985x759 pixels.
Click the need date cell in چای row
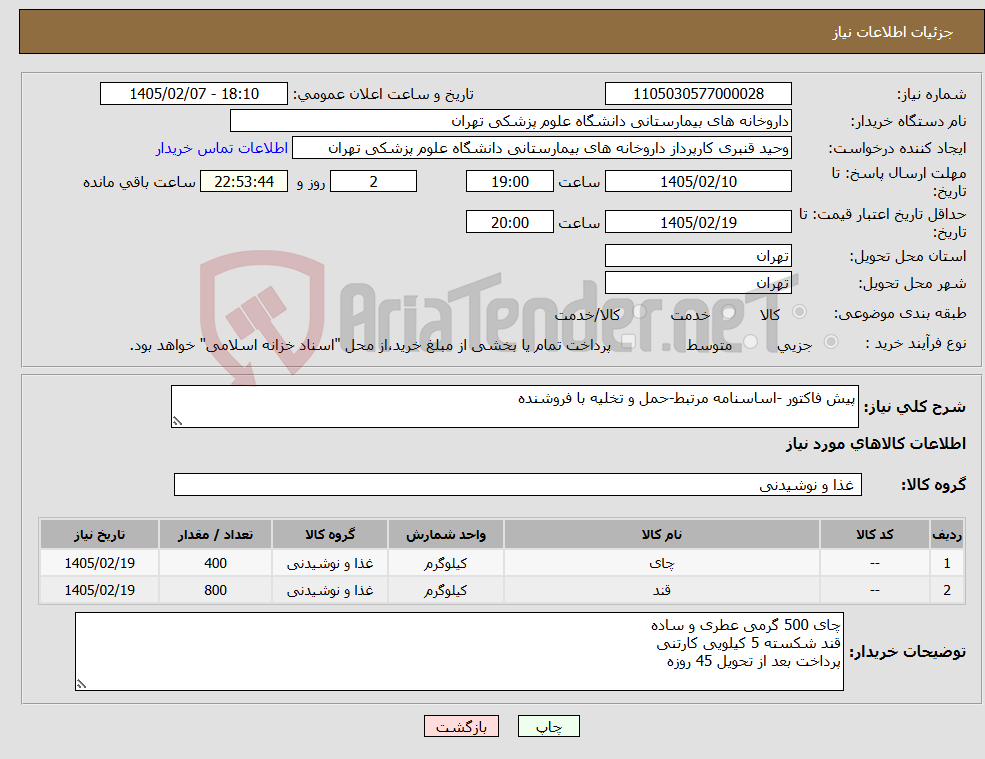pos(99,563)
